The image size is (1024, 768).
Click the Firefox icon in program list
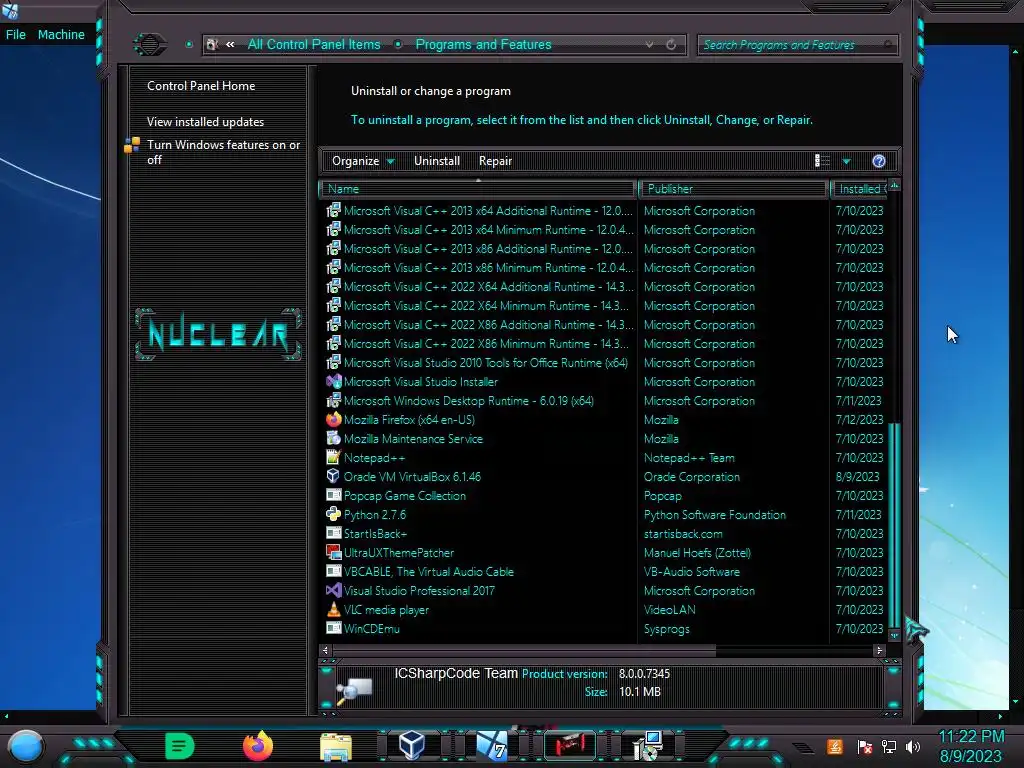coord(333,419)
